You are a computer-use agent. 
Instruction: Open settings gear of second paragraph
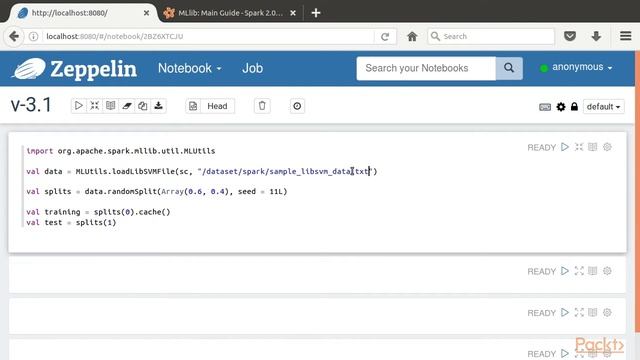point(607,271)
